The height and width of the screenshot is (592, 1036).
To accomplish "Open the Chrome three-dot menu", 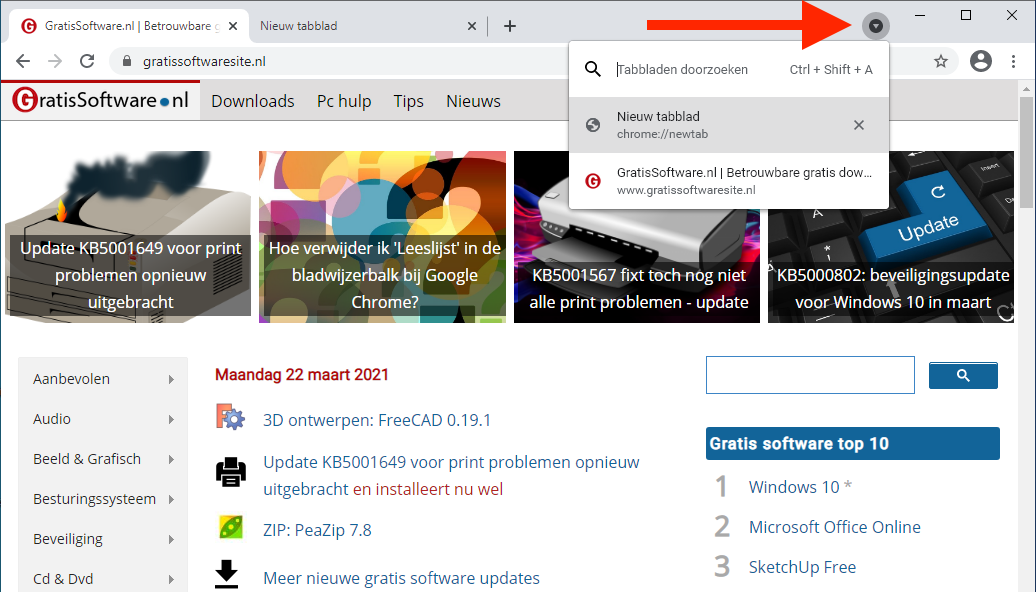I will click(1015, 62).
